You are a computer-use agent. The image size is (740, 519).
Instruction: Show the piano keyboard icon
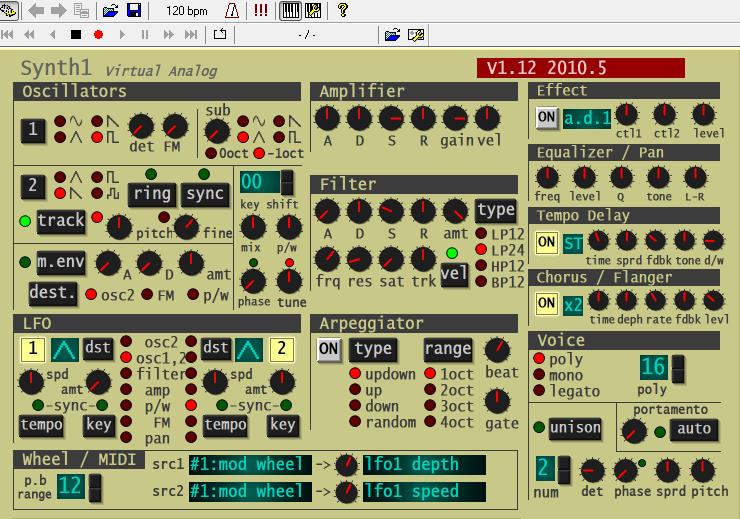(x=290, y=10)
